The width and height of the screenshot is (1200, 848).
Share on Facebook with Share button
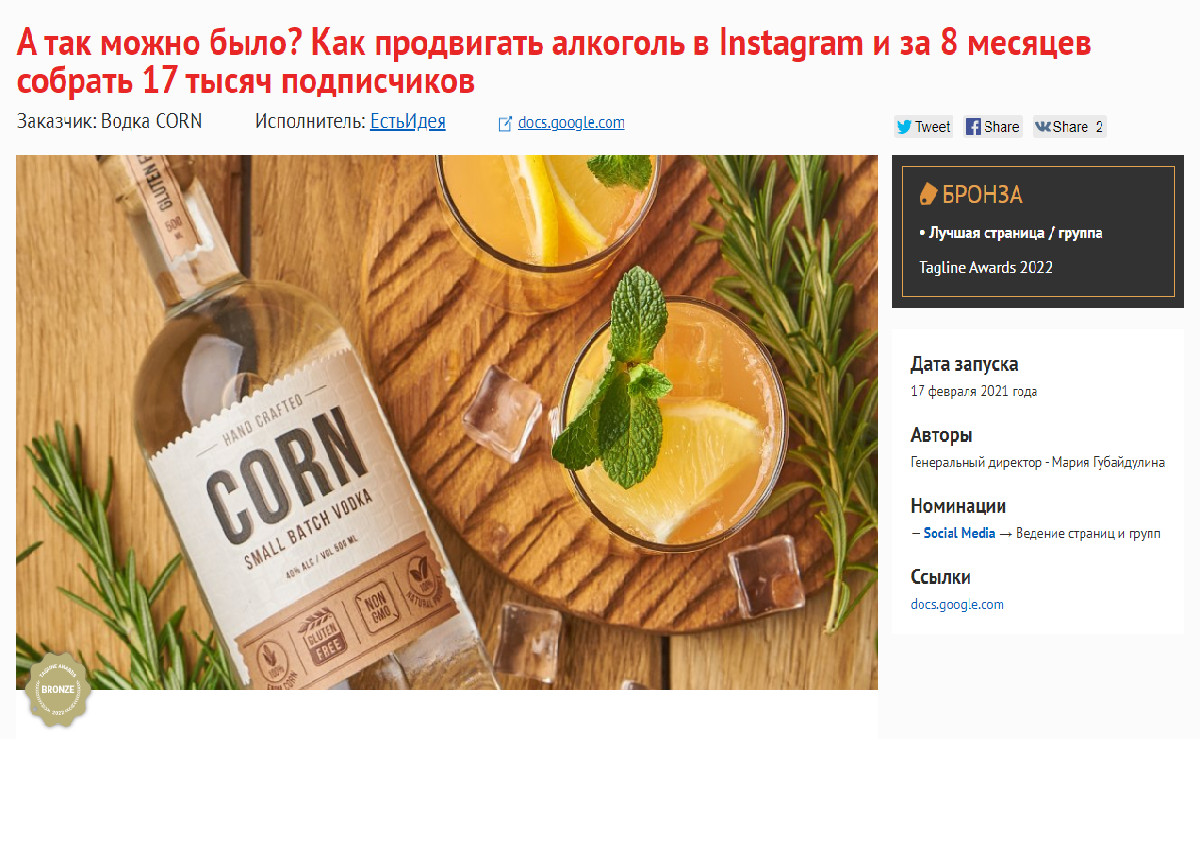pos(993,127)
